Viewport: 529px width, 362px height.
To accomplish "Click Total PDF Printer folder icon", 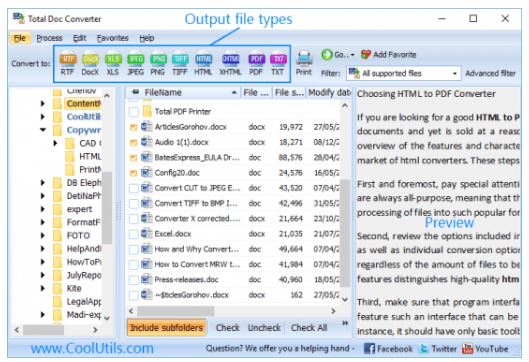I will (147, 111).
